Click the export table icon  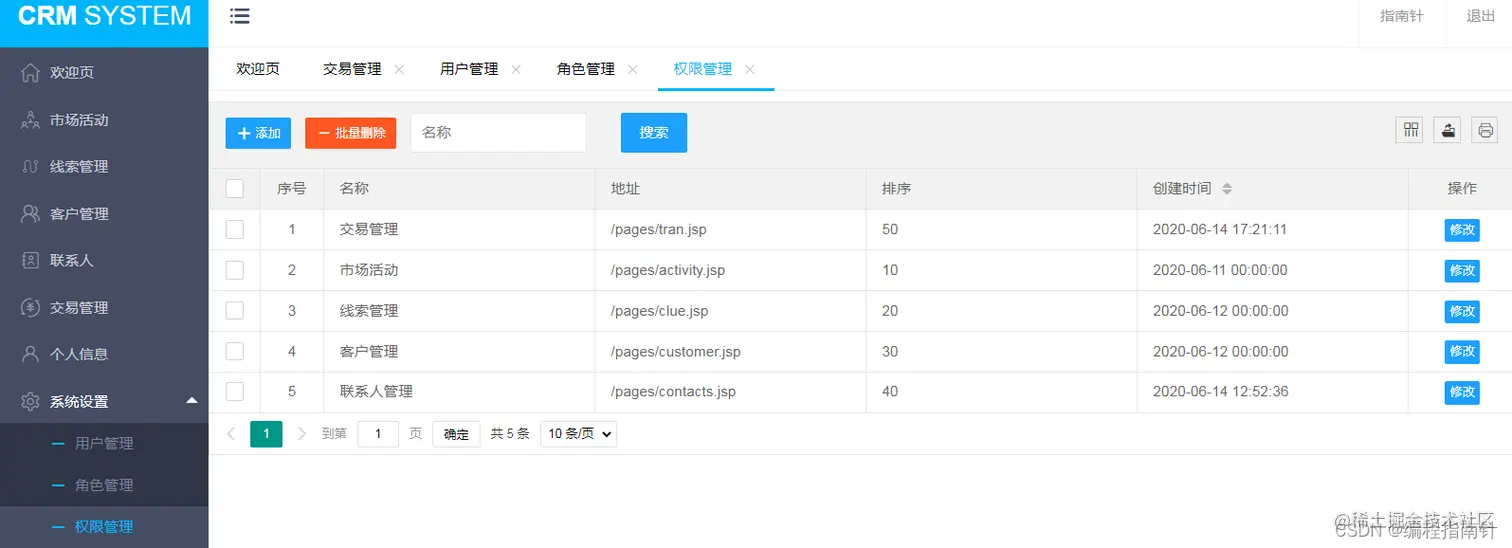(1447, 130)
